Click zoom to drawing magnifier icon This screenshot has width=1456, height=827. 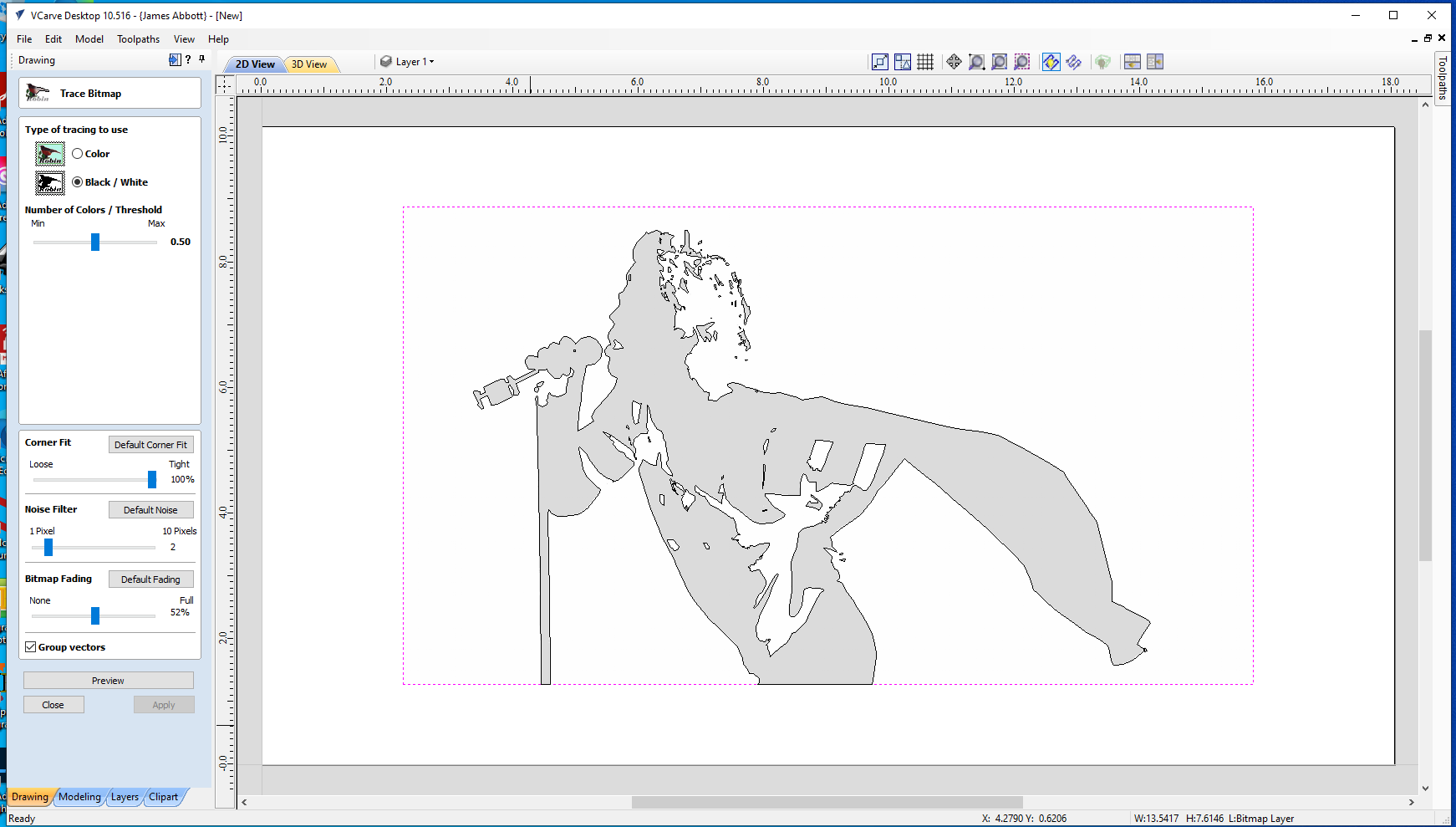point(999,62)
